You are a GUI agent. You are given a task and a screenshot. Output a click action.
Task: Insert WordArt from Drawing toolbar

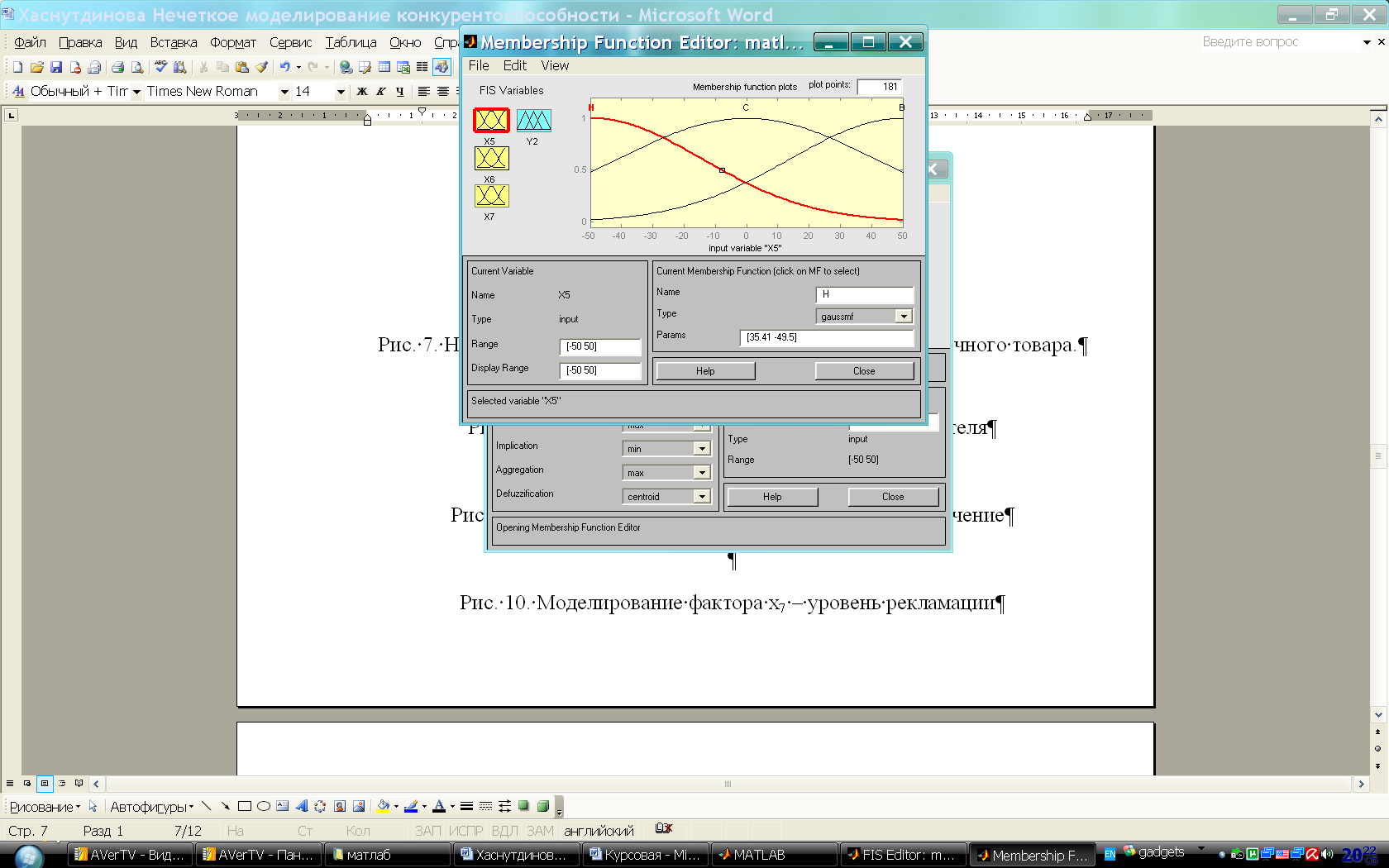(x=302, y=806)
